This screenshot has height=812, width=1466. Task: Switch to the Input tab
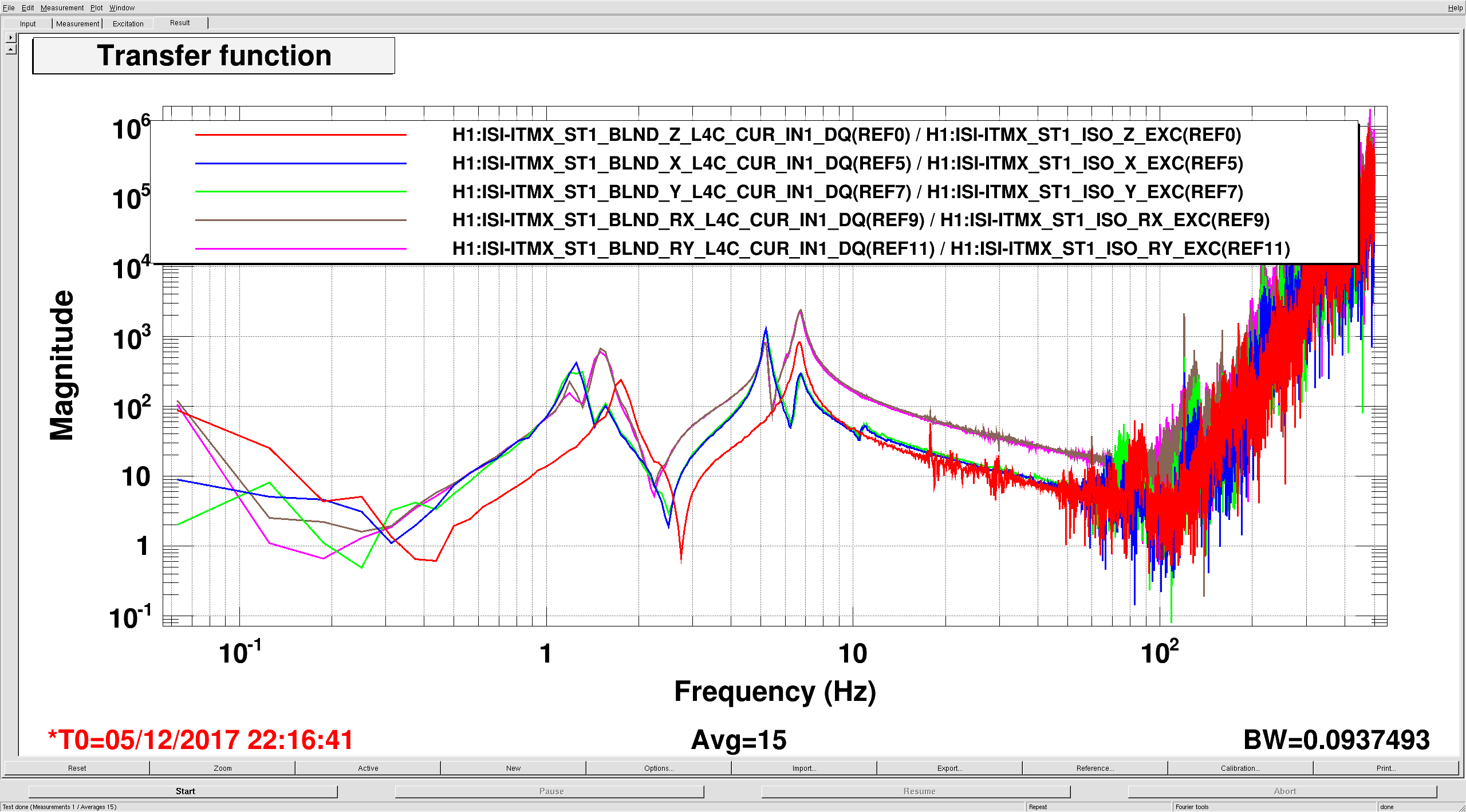[x=27, y=23]
